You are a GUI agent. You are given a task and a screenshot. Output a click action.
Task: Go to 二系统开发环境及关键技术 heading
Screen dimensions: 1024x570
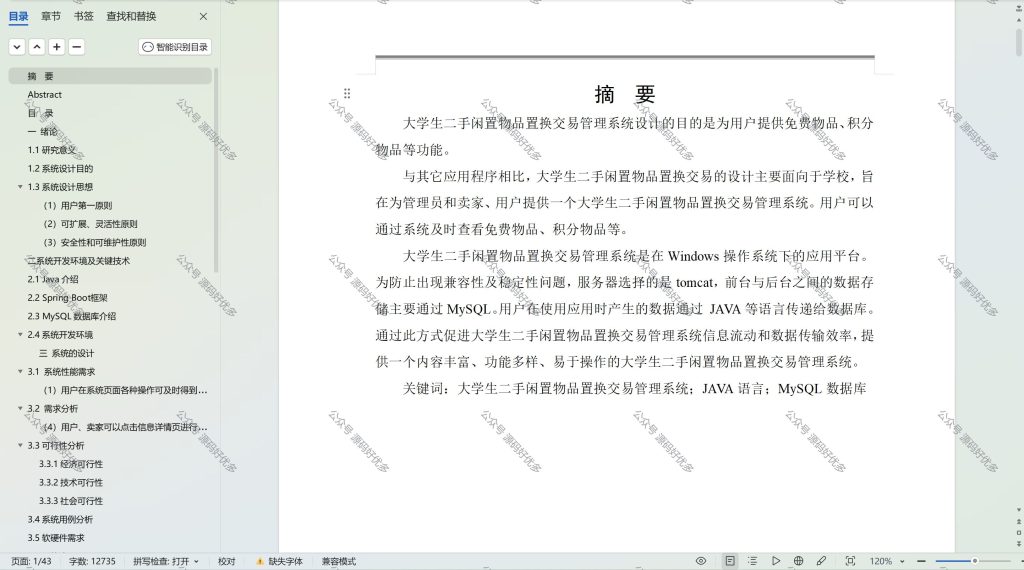[x=78, y=261]
